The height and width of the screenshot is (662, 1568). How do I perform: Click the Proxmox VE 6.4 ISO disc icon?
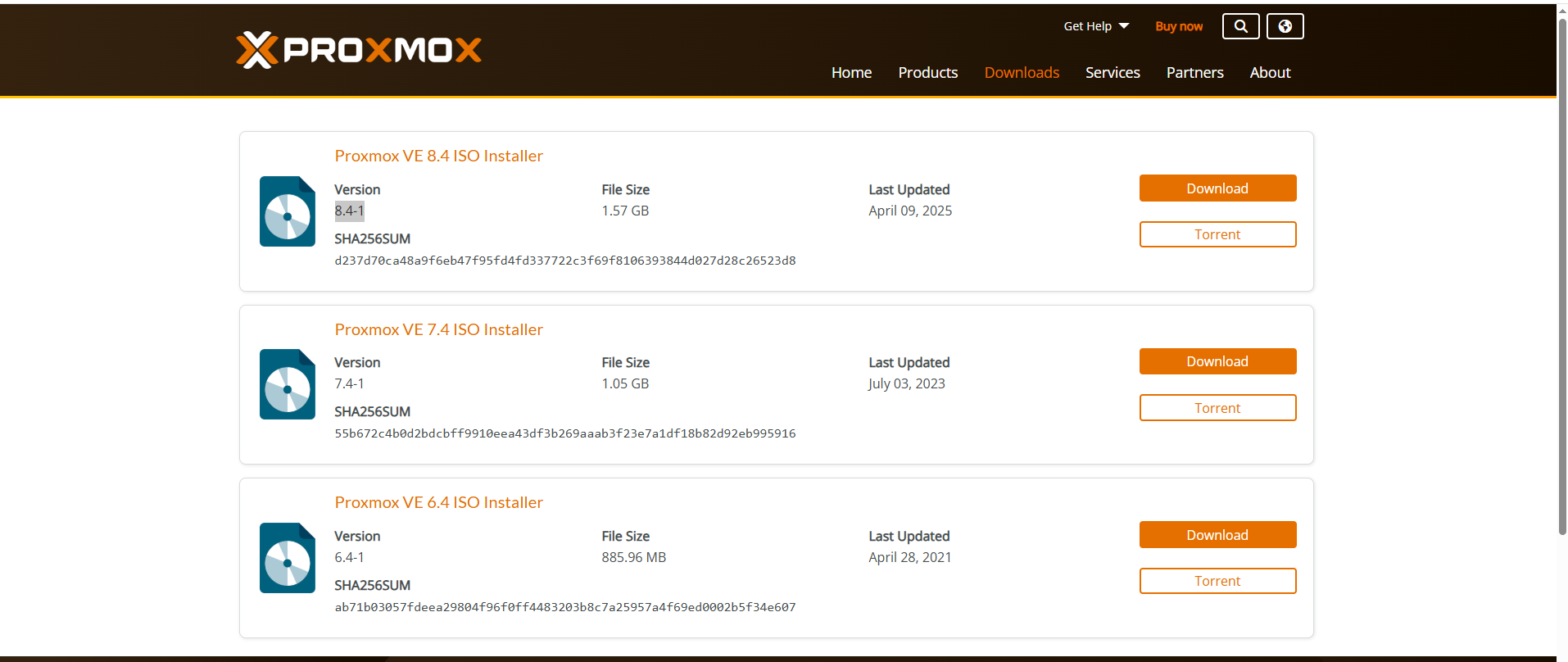(288, 558)
